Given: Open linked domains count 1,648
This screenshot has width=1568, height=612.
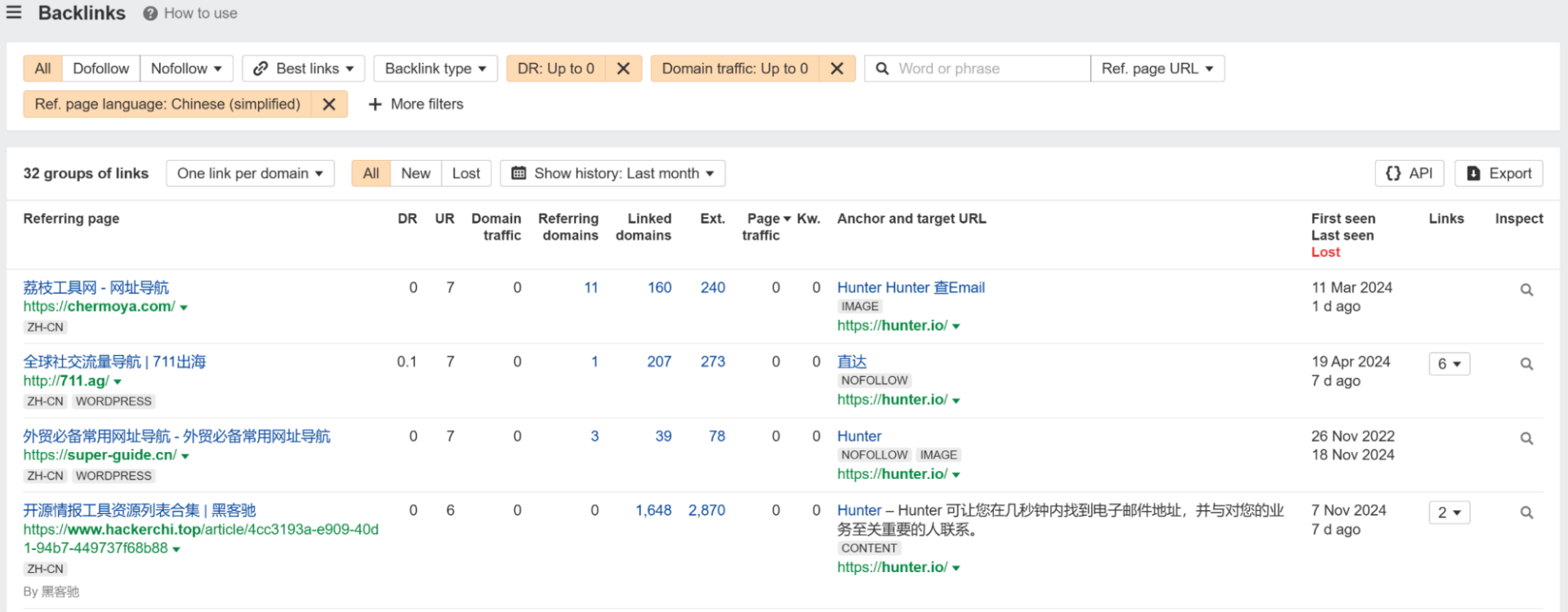Looking at the screenshot, I should click(653, 510).
